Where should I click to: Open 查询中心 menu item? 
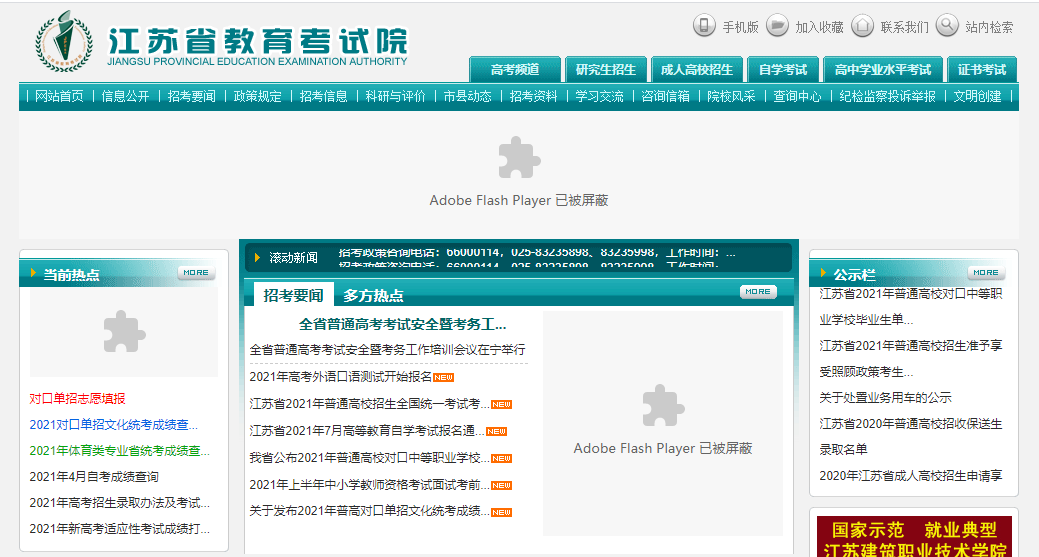click(x=797, y=96)
